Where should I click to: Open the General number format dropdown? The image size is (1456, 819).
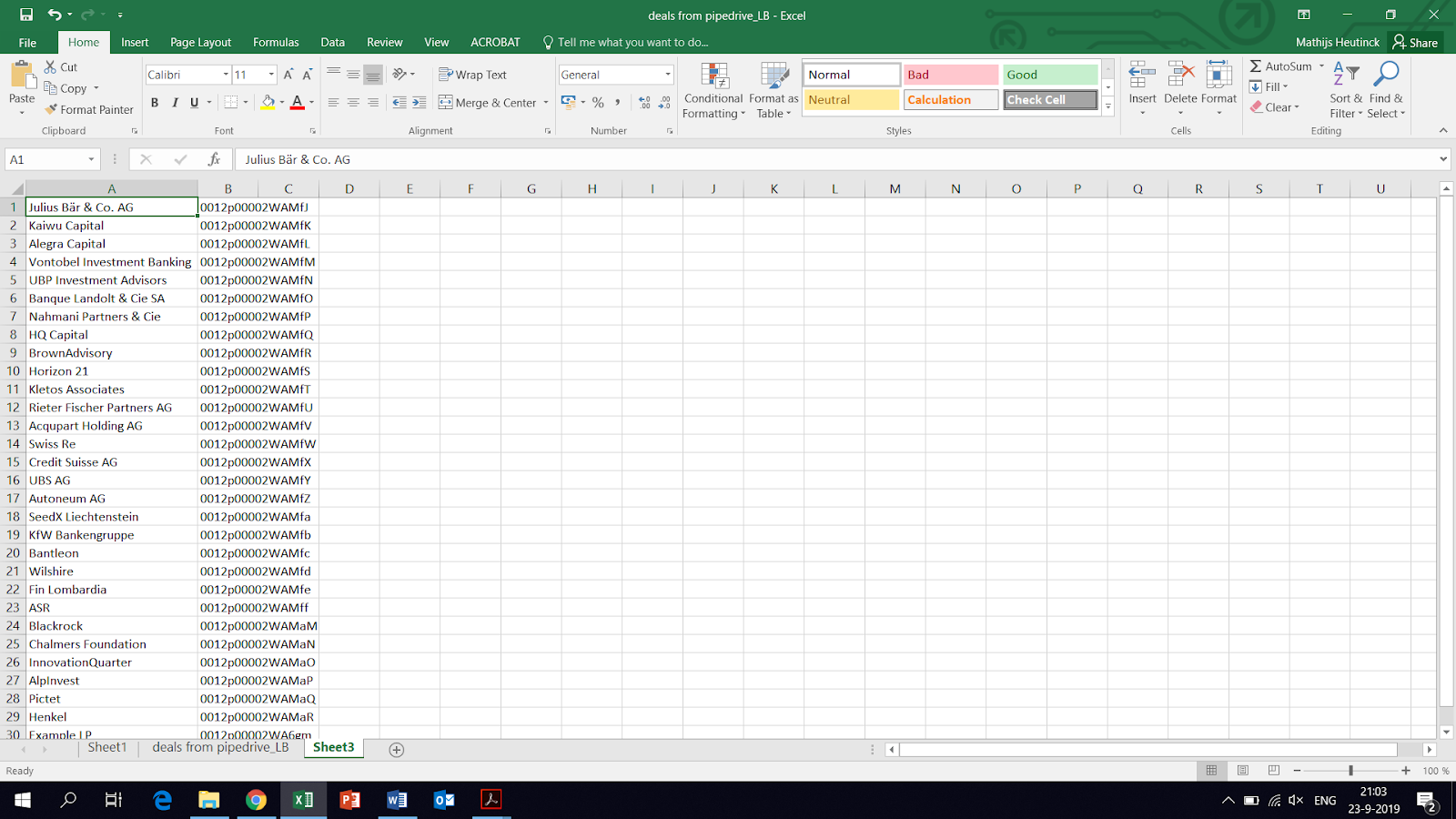[x=668, y=75]
